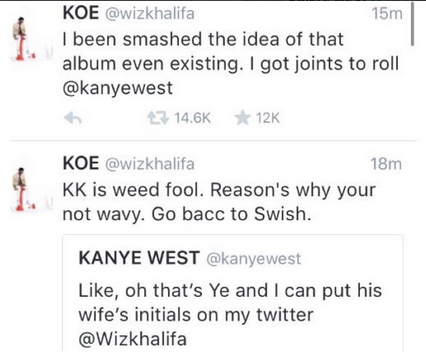The image size is (426, 364).
Task: Click KANYE WEST name in quoted tweet
Action: click(x=139, y=258)
